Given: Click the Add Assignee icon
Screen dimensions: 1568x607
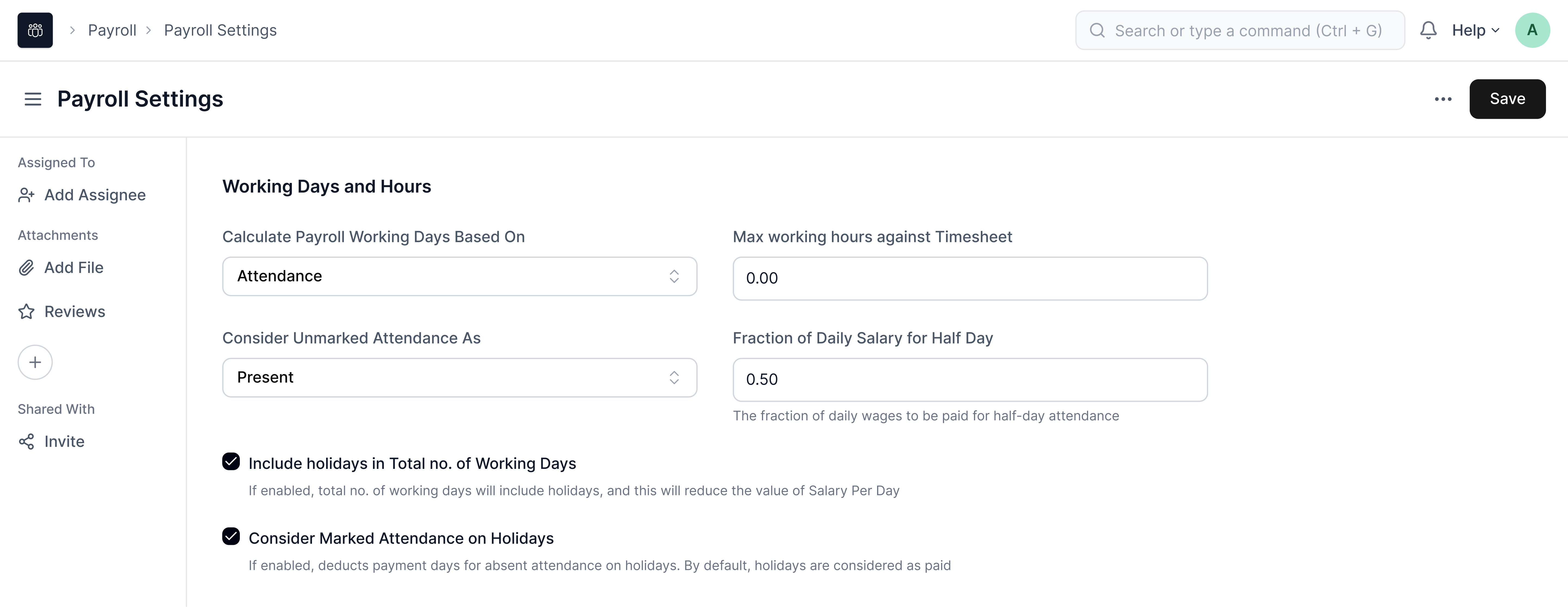Looking at the screenshot, I should point(26,195).
